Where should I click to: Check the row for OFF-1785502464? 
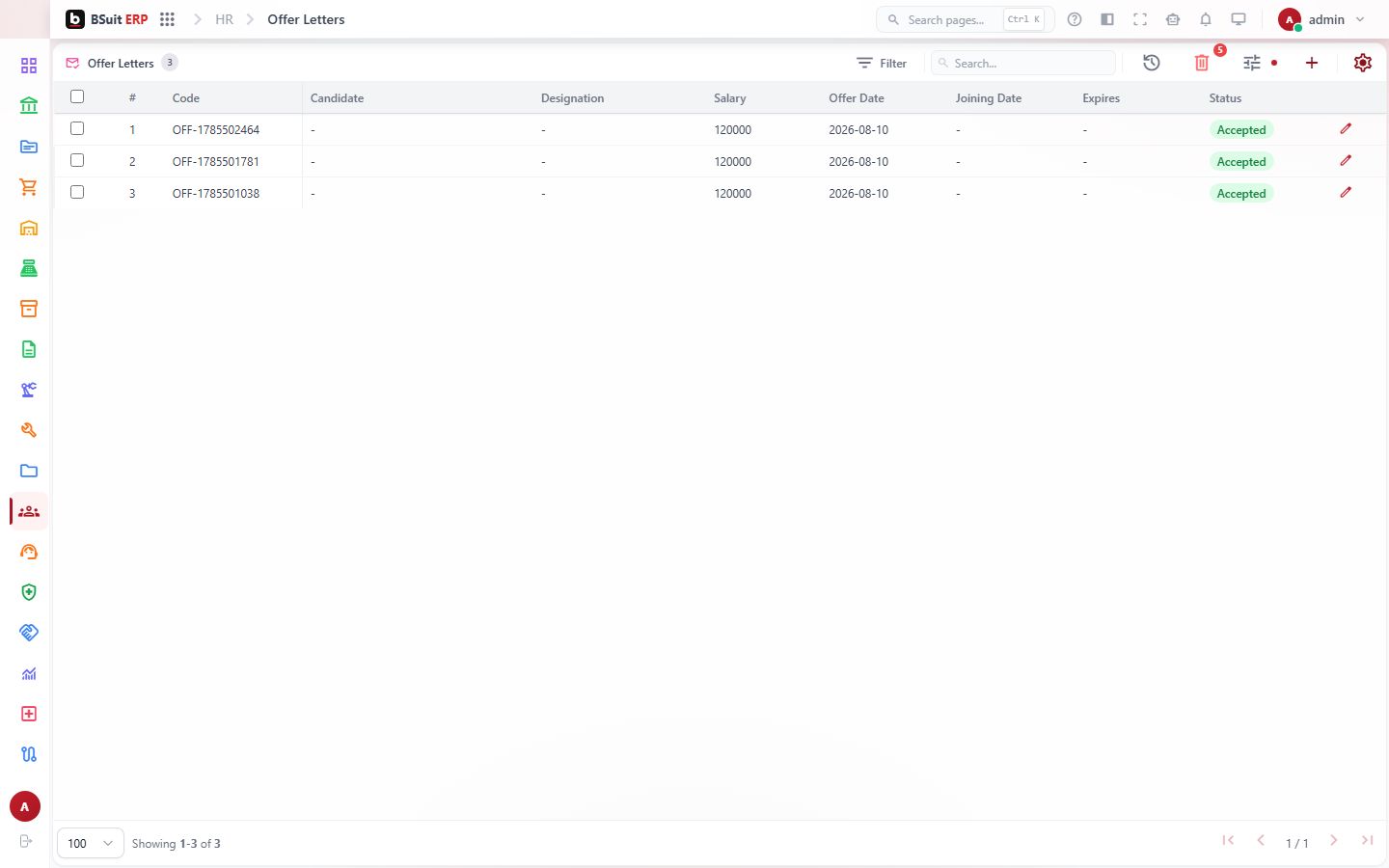tap(77, 128)
